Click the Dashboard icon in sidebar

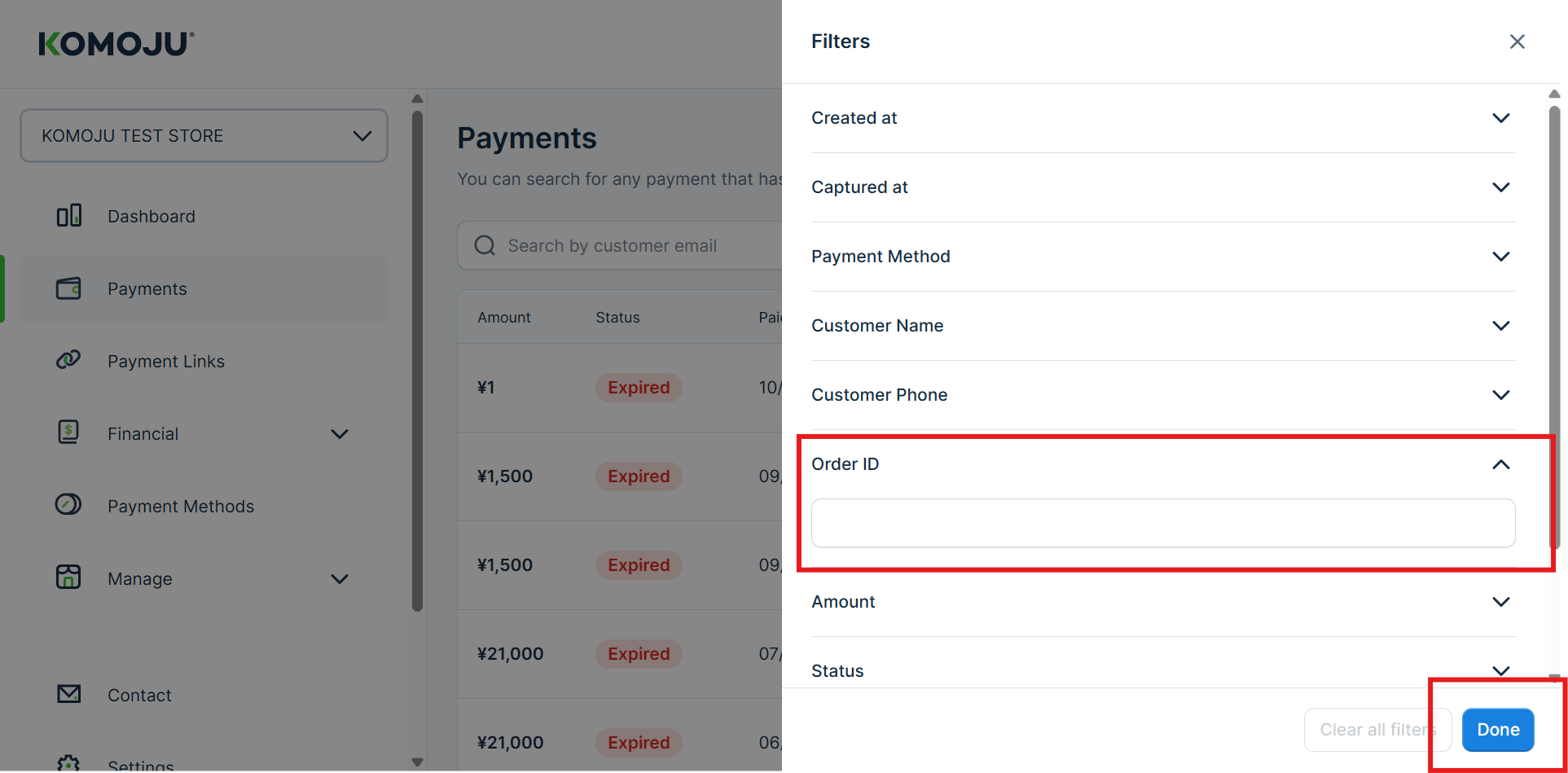click(x=69, y=216)
